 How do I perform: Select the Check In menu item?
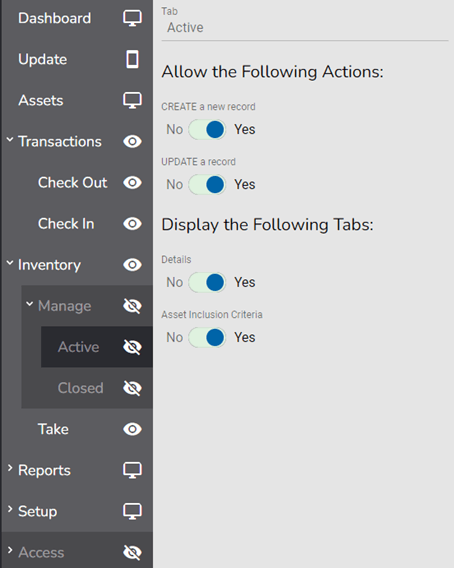coord(66,224)
